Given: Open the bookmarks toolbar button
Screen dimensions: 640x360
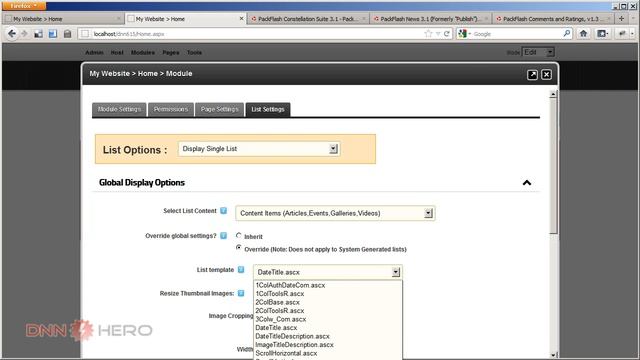Looking at the screenshot, I should [602, 34].
